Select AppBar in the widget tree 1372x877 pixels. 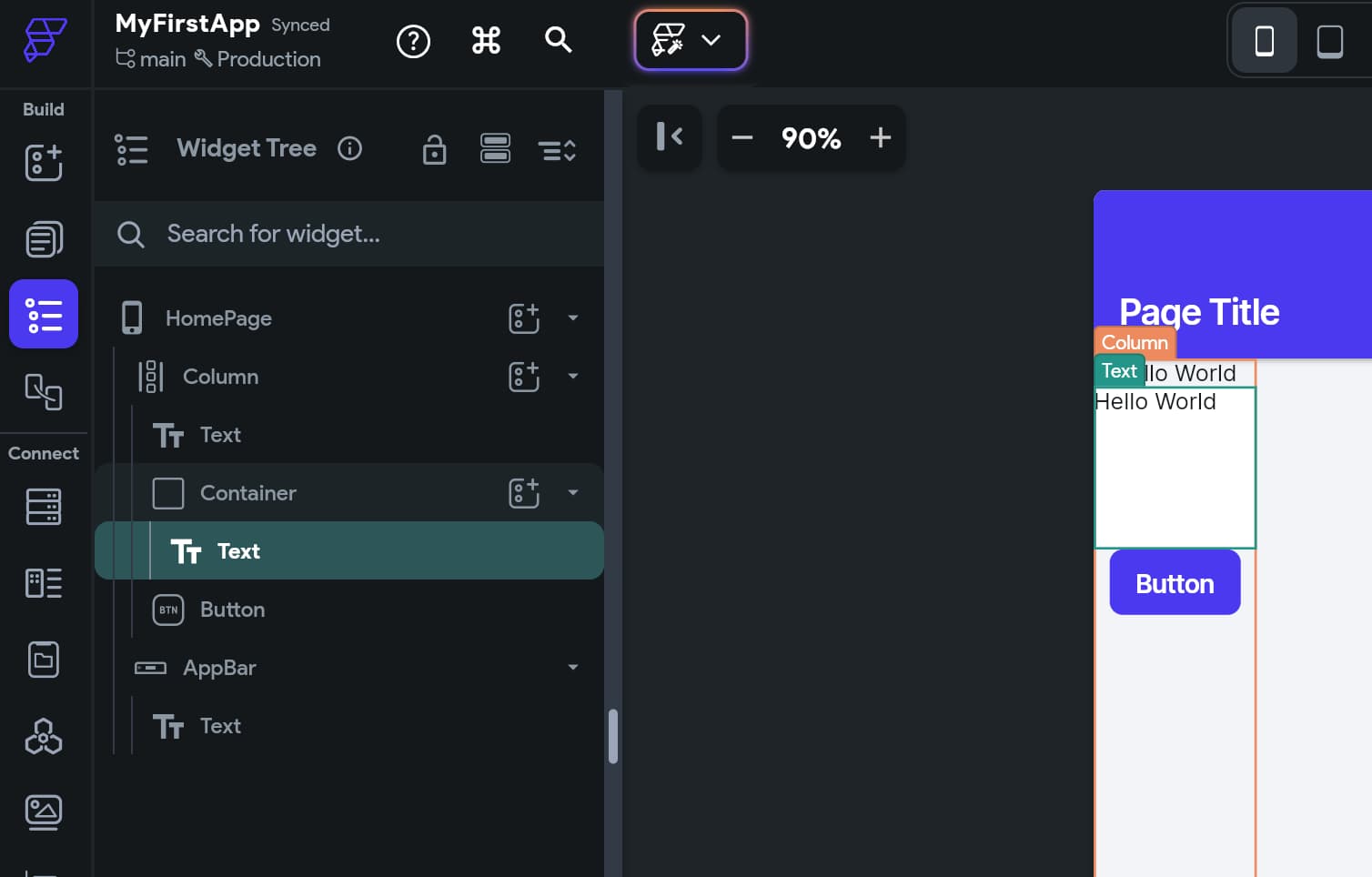click(x=219, y=668)
